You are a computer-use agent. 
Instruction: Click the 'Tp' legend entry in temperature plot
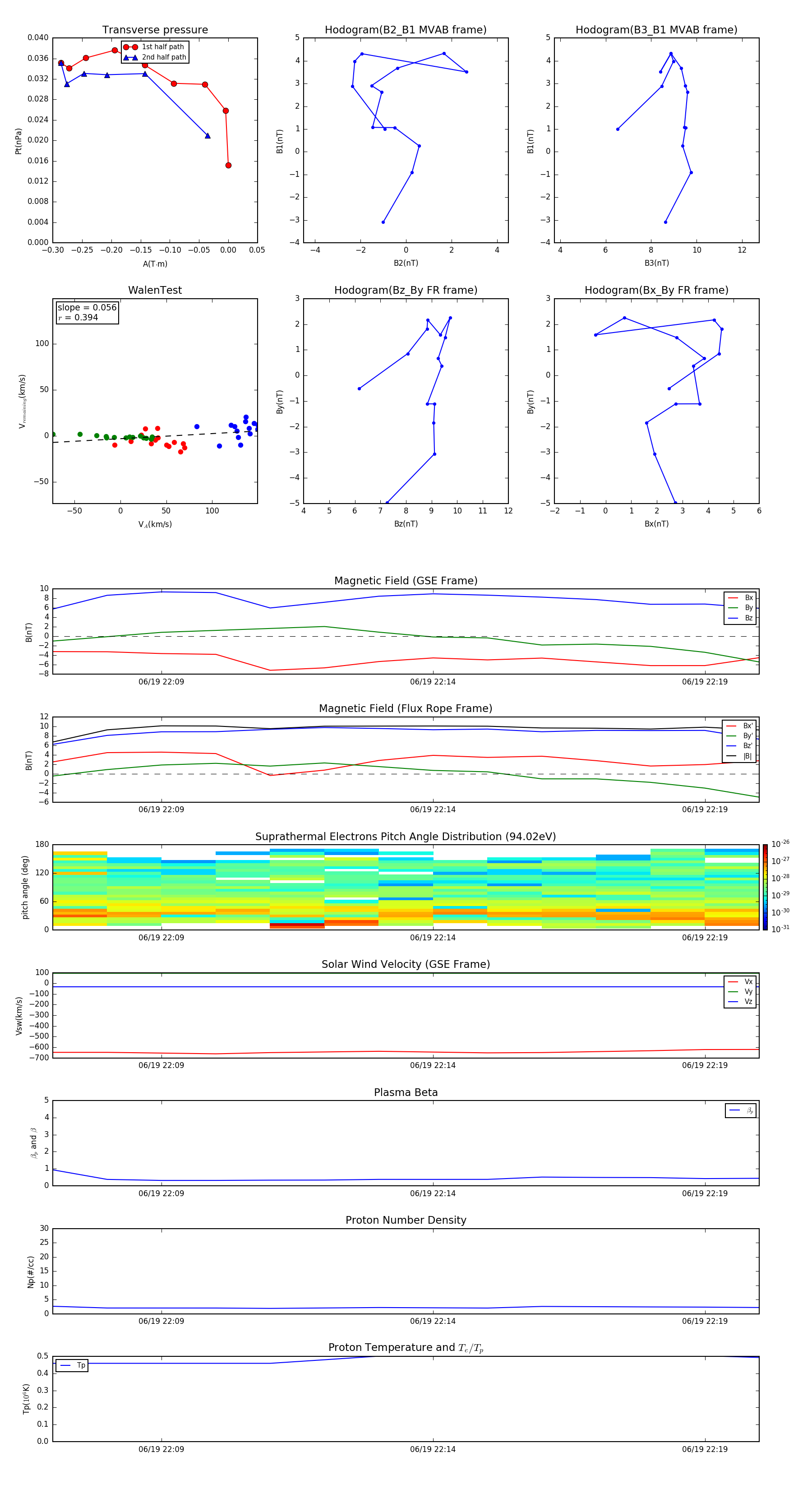(x=72, y=1365)
